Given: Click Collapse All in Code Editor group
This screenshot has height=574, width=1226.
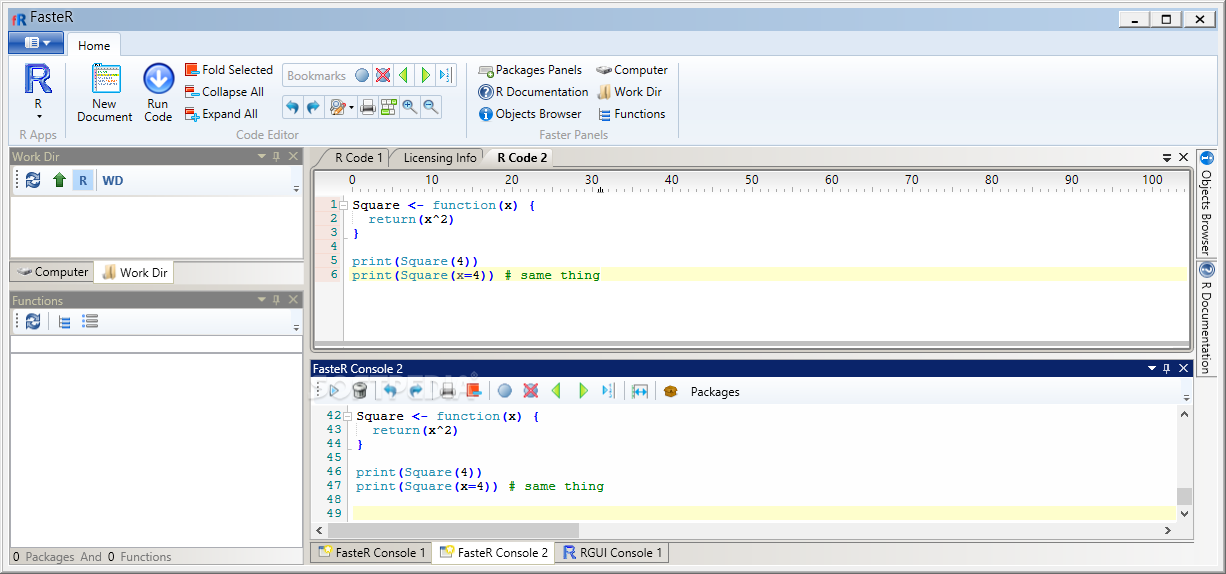Looking at the screenshot, I should tap(224, 92).
